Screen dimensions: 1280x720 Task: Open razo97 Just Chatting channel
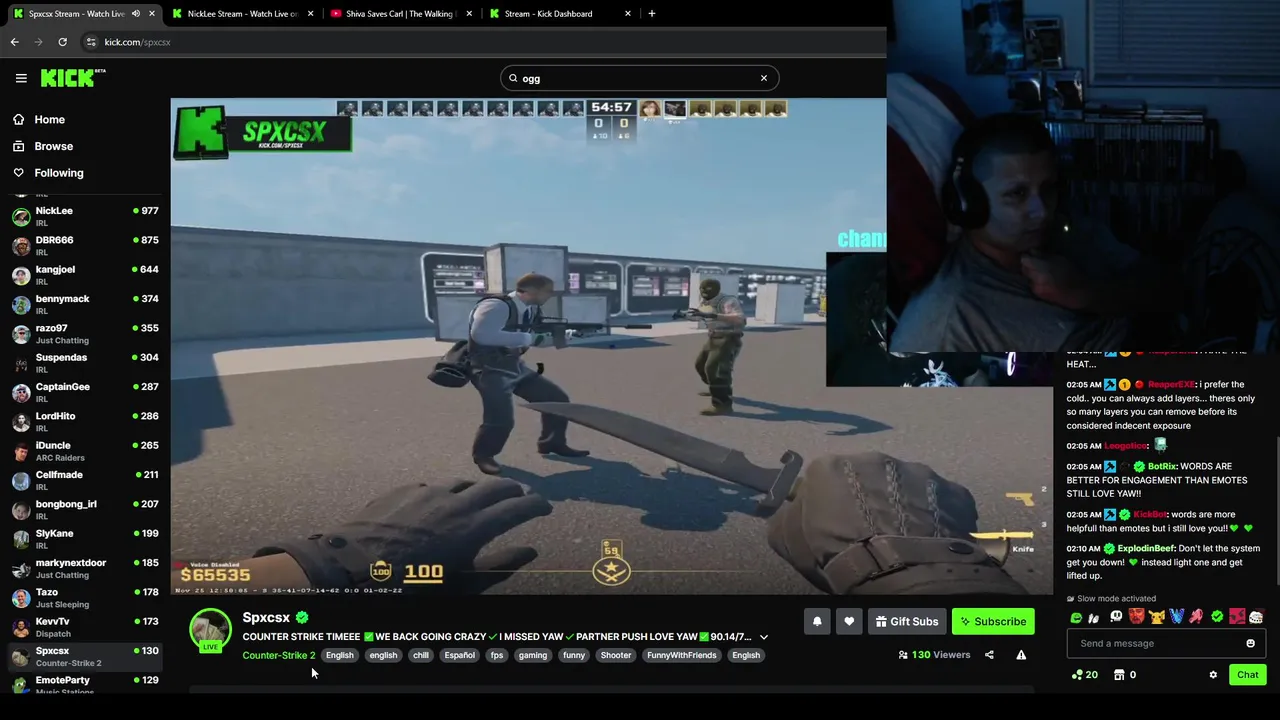[85, 333]
